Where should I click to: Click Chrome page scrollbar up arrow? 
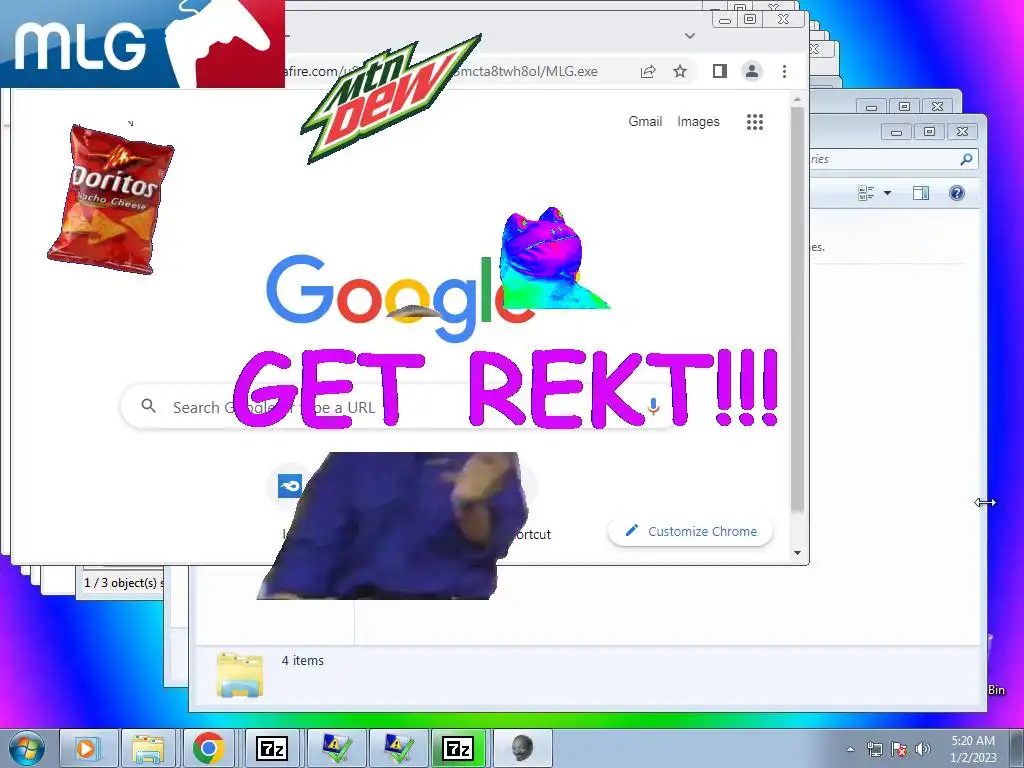tap(797, 100)
